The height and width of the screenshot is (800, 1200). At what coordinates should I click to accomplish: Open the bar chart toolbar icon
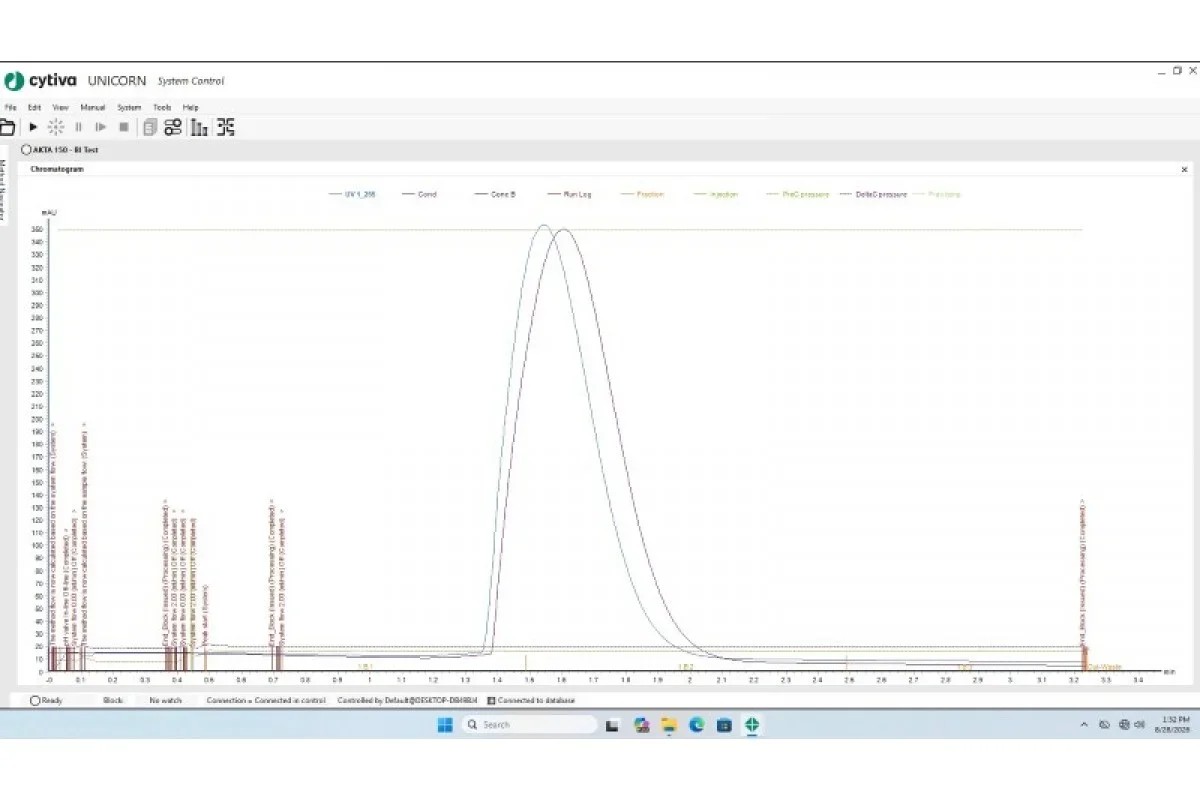[199, 127]
